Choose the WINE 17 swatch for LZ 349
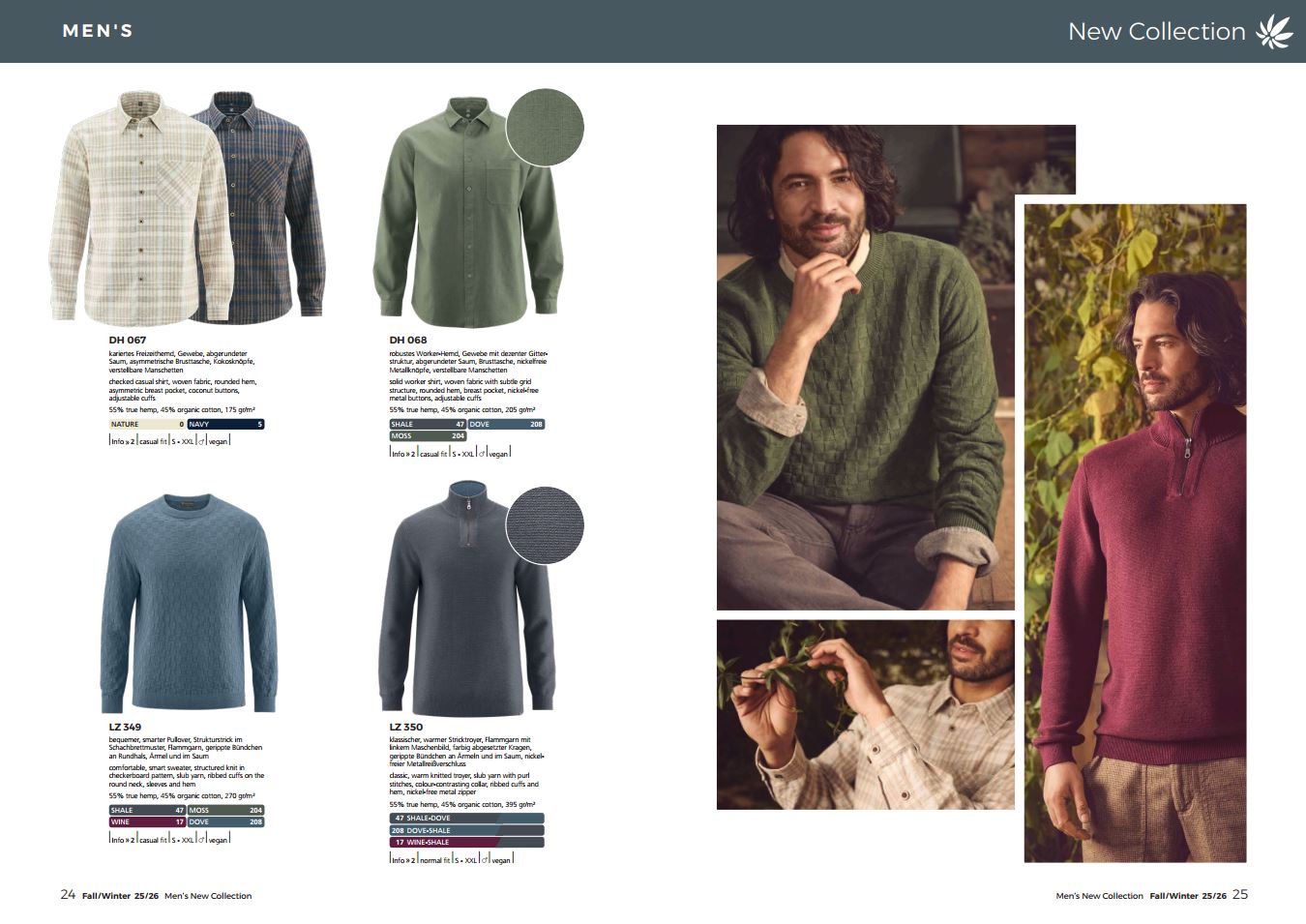Screen dimensions: 1306x924 tap(147, 822)
